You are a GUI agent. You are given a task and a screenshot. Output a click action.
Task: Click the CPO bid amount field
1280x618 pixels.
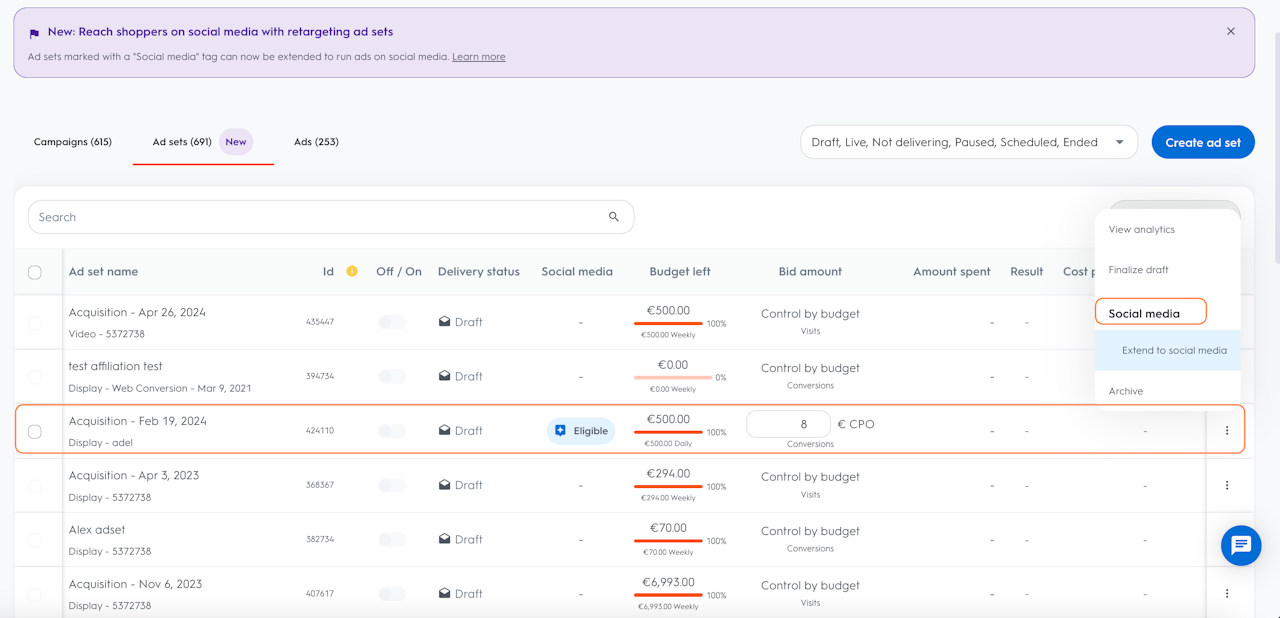788,424
